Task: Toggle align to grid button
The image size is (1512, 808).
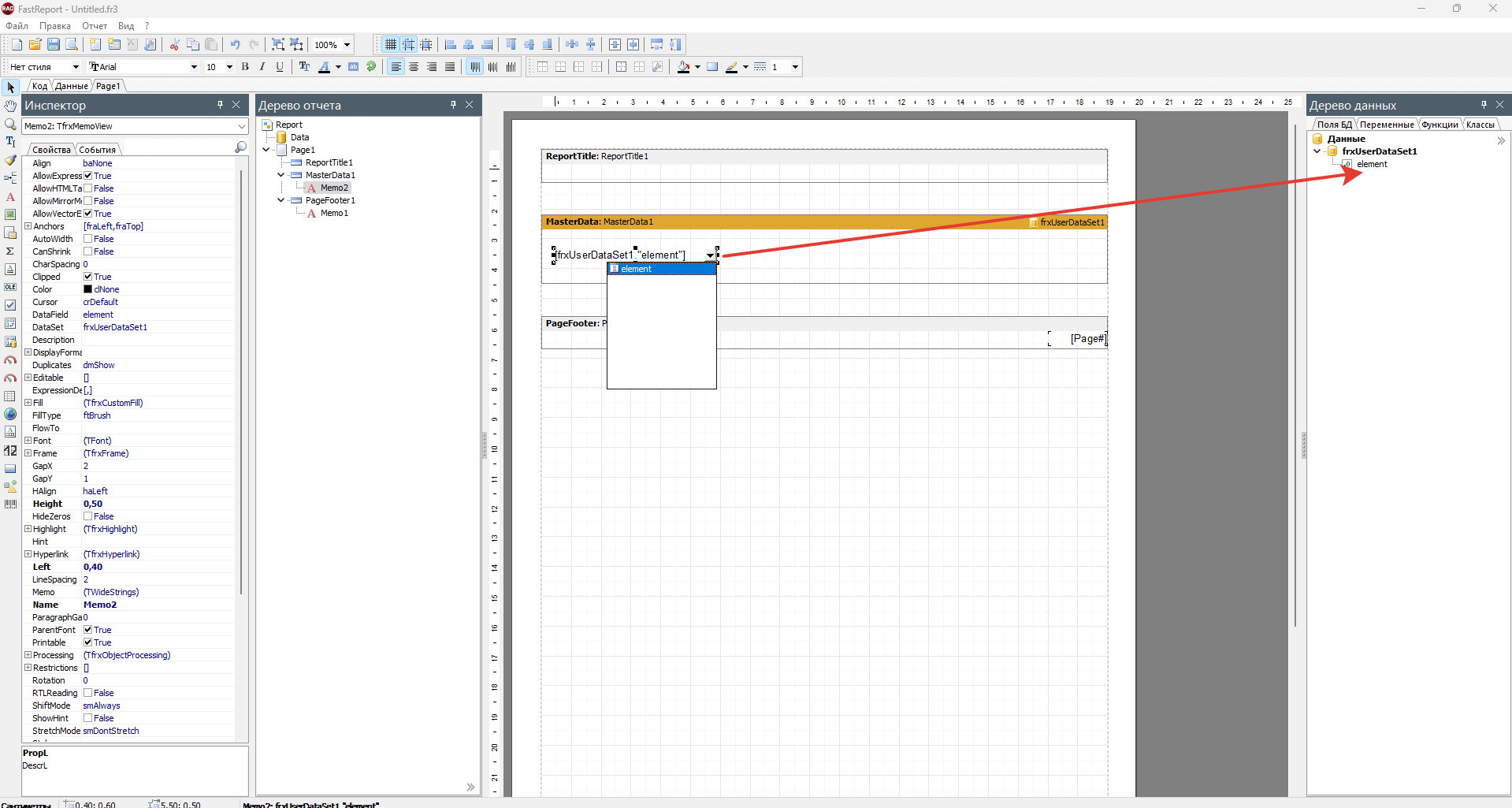Action: pos(409,45)
